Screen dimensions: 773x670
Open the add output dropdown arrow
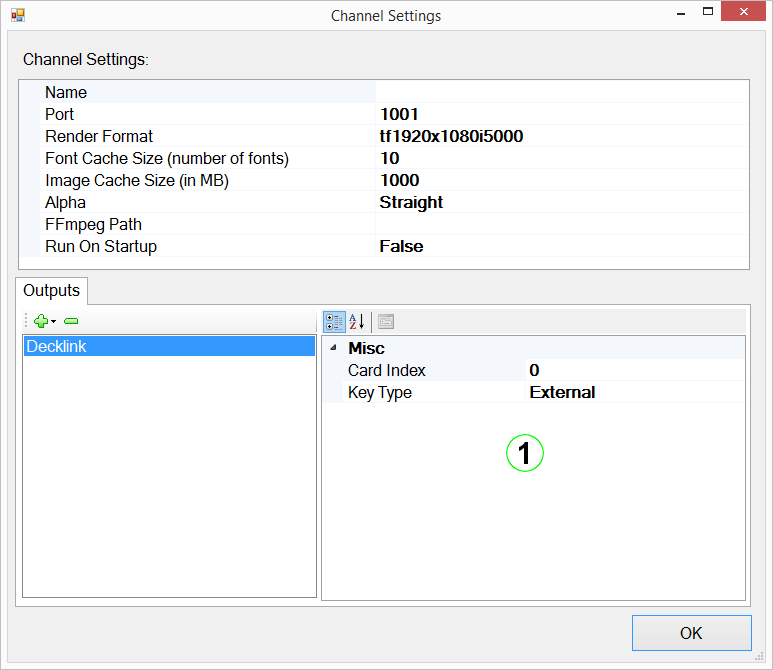coord(53,322)
